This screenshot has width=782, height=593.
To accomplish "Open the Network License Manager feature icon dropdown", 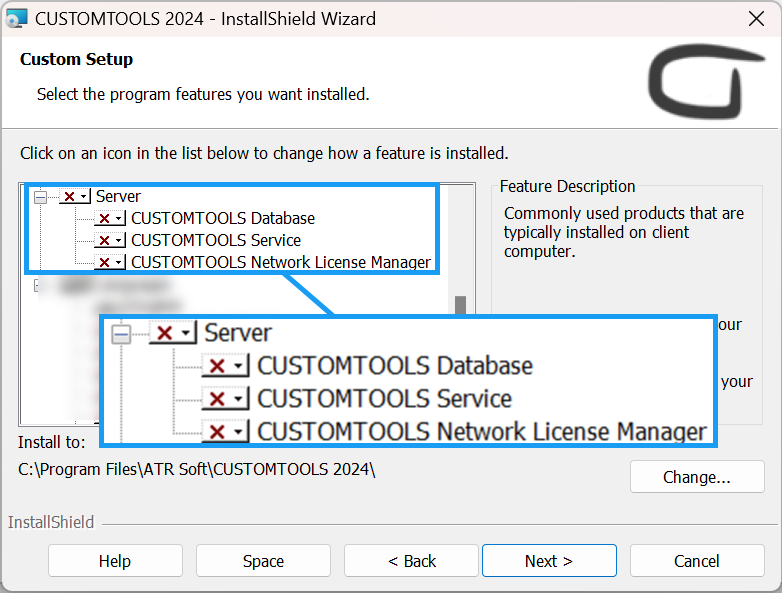I will [110, 262].
